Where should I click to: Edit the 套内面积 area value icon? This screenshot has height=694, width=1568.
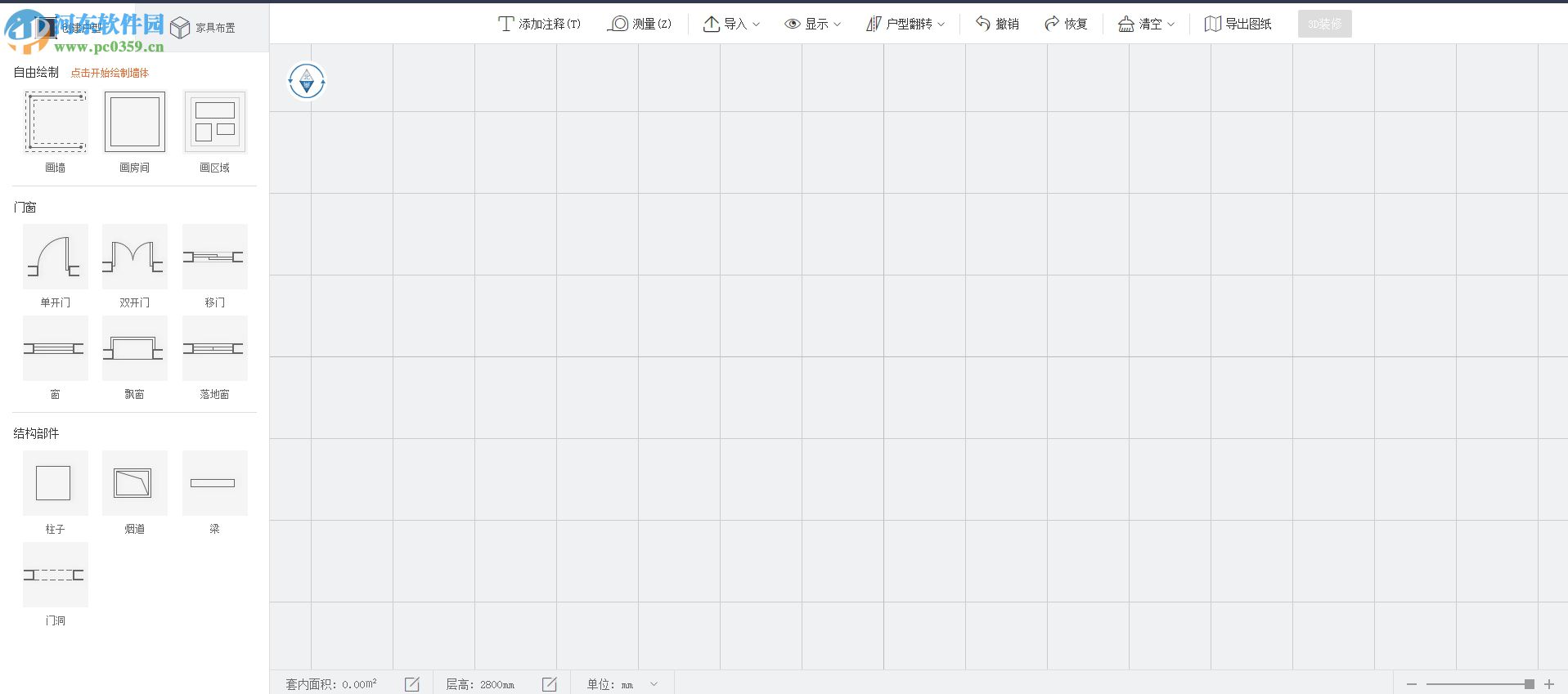click(412, 684)
